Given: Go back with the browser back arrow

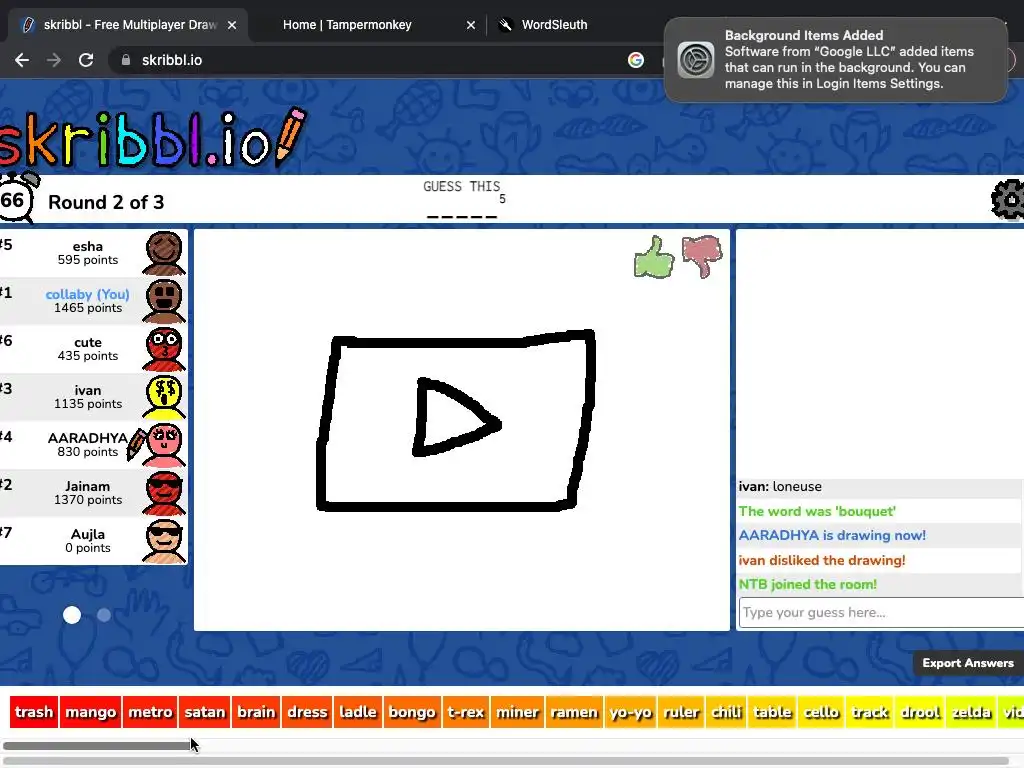Looking at the screenshot, I should click(22, 60).
